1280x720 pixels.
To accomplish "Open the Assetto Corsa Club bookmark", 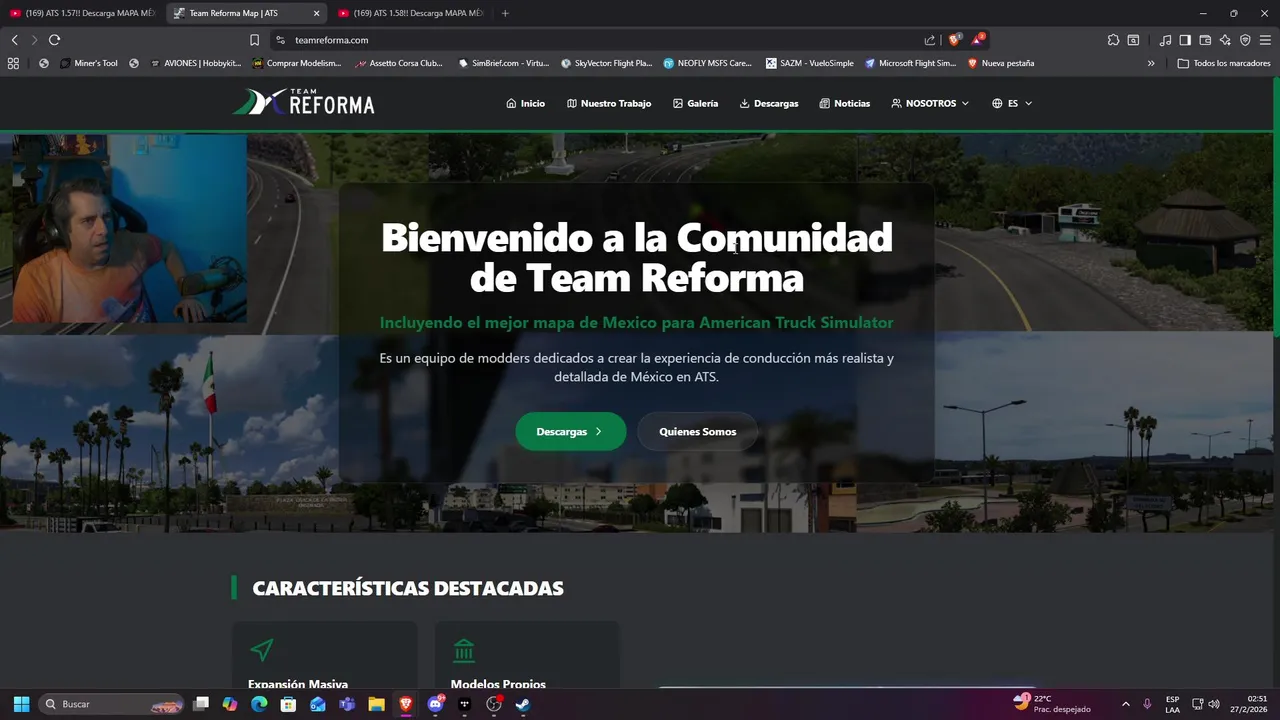I will point(399,63).
